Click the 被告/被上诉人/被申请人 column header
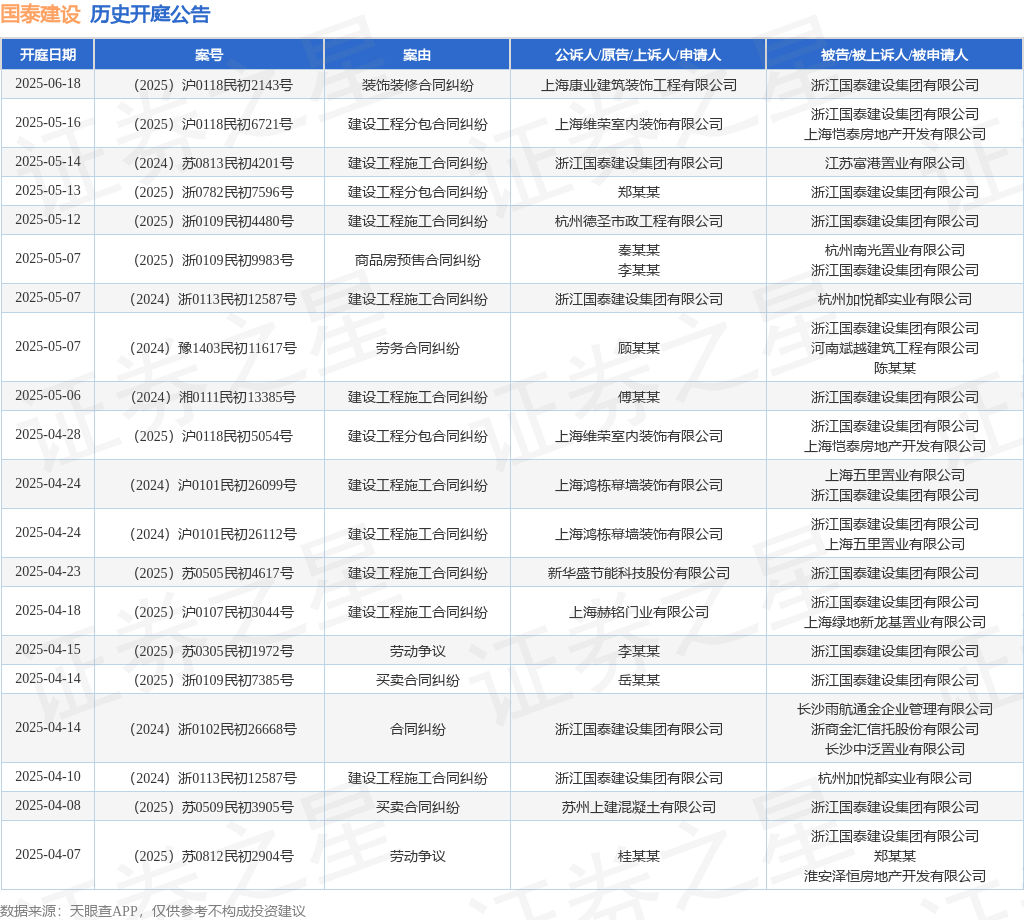 coord(894,55)
